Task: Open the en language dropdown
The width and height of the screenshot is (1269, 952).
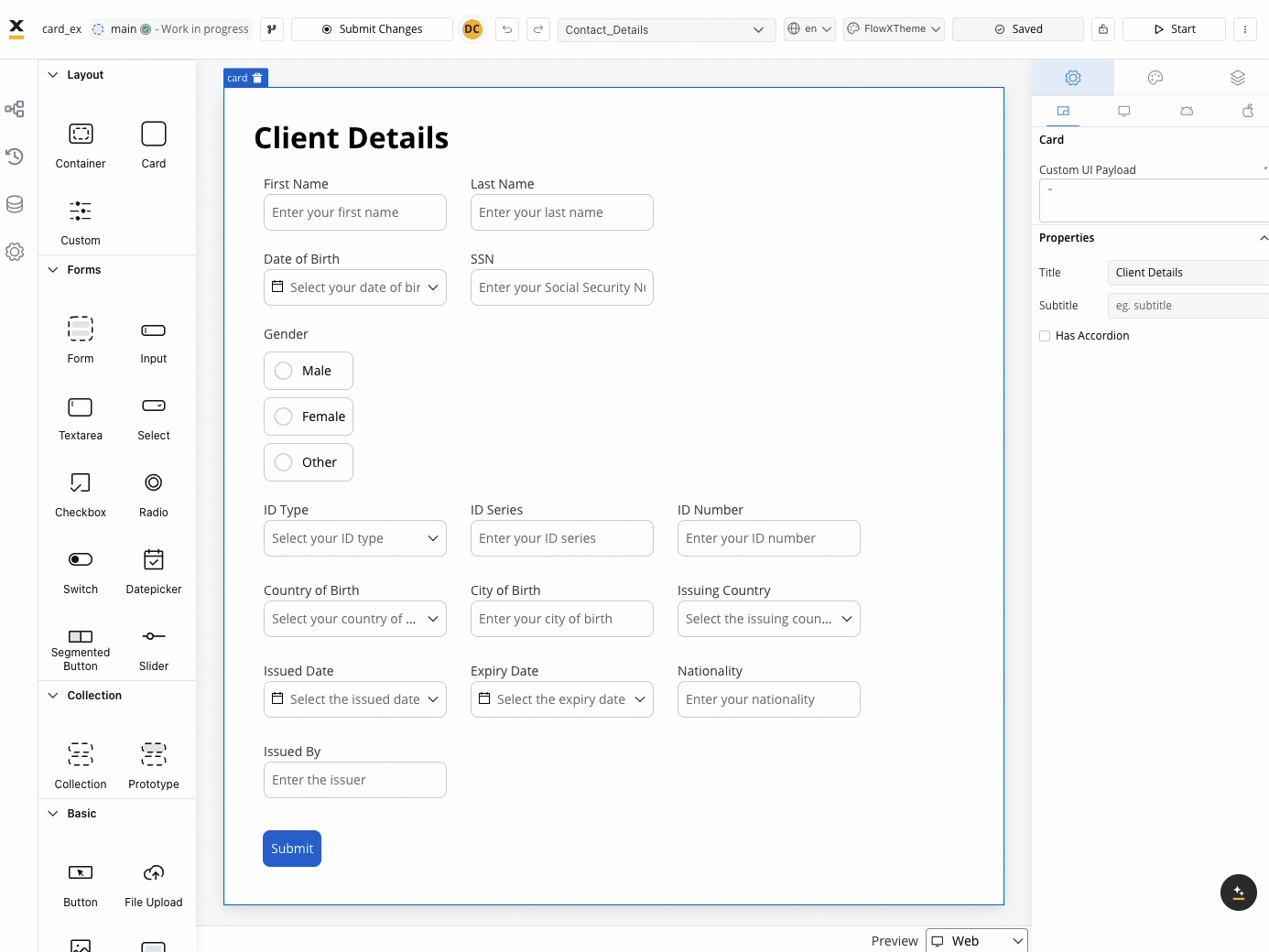Action: click(x=810, y=29)
